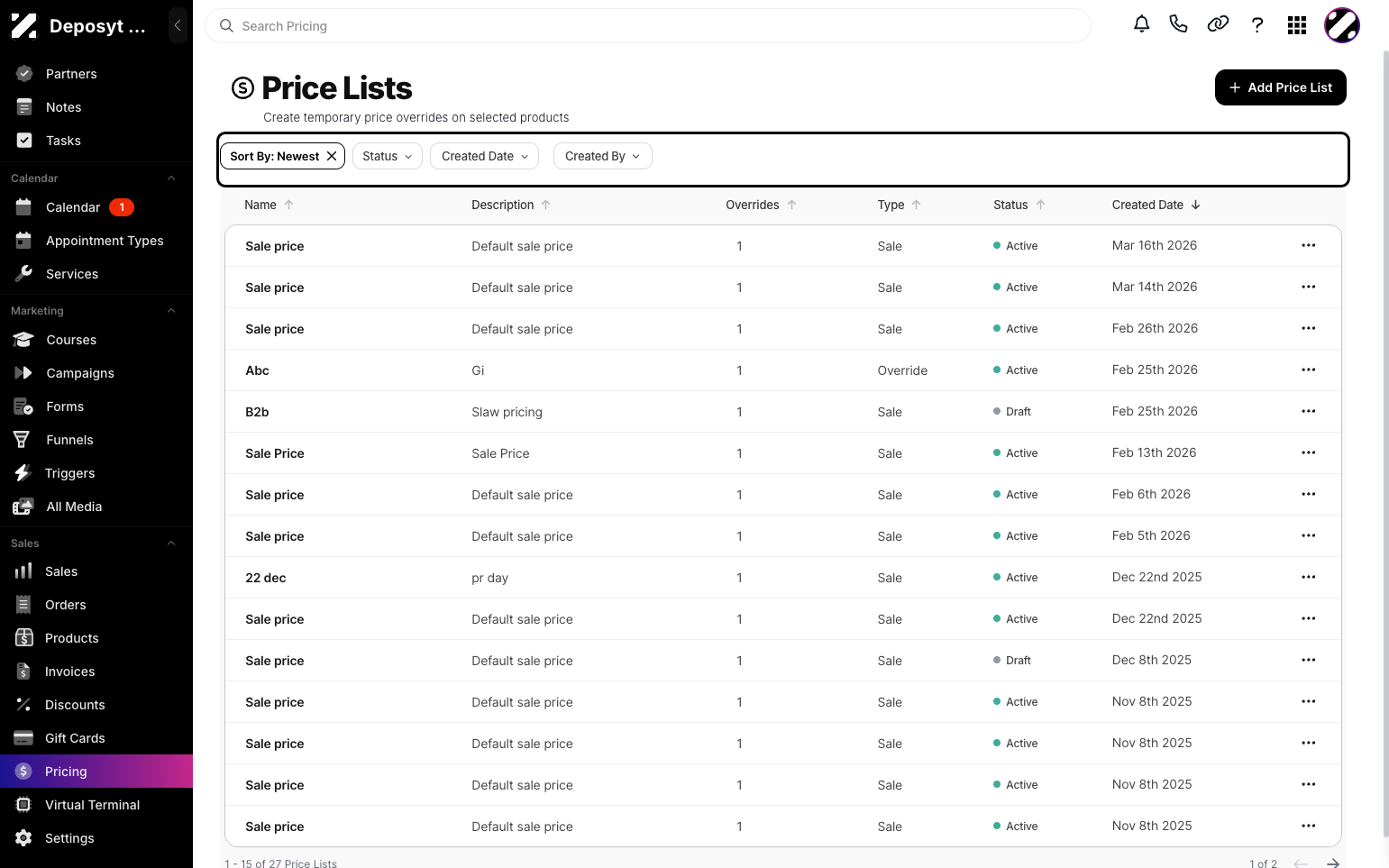Collapse the sidebar with the arrow icon

pos(178,25)
